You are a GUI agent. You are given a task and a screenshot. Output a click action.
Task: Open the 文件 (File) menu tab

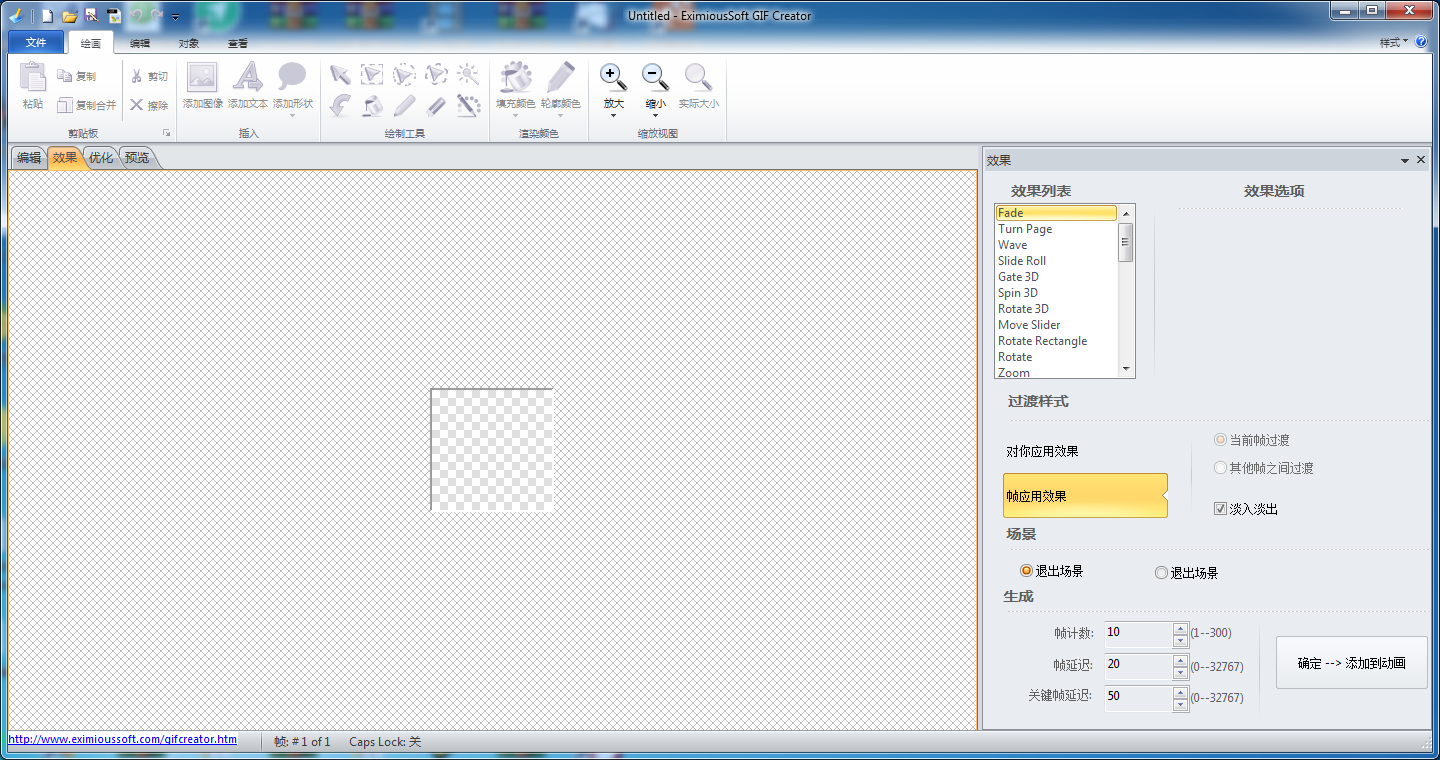(36, 43)
